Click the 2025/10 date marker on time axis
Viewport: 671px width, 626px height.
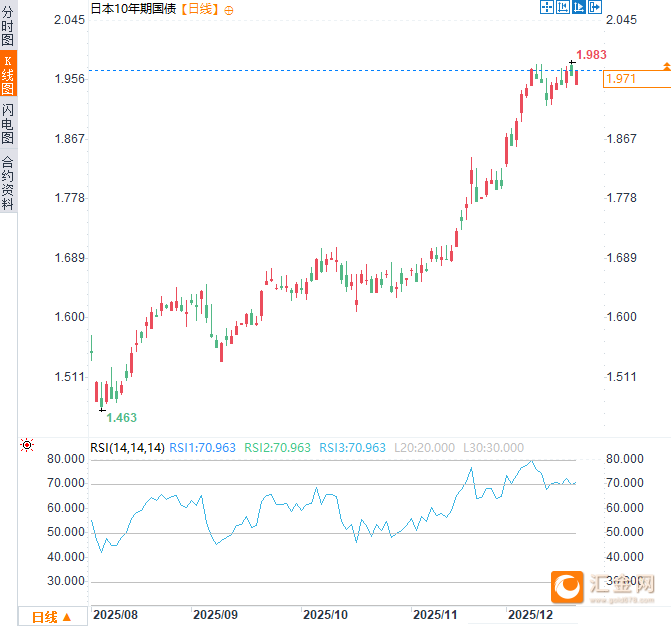point(323,614)
